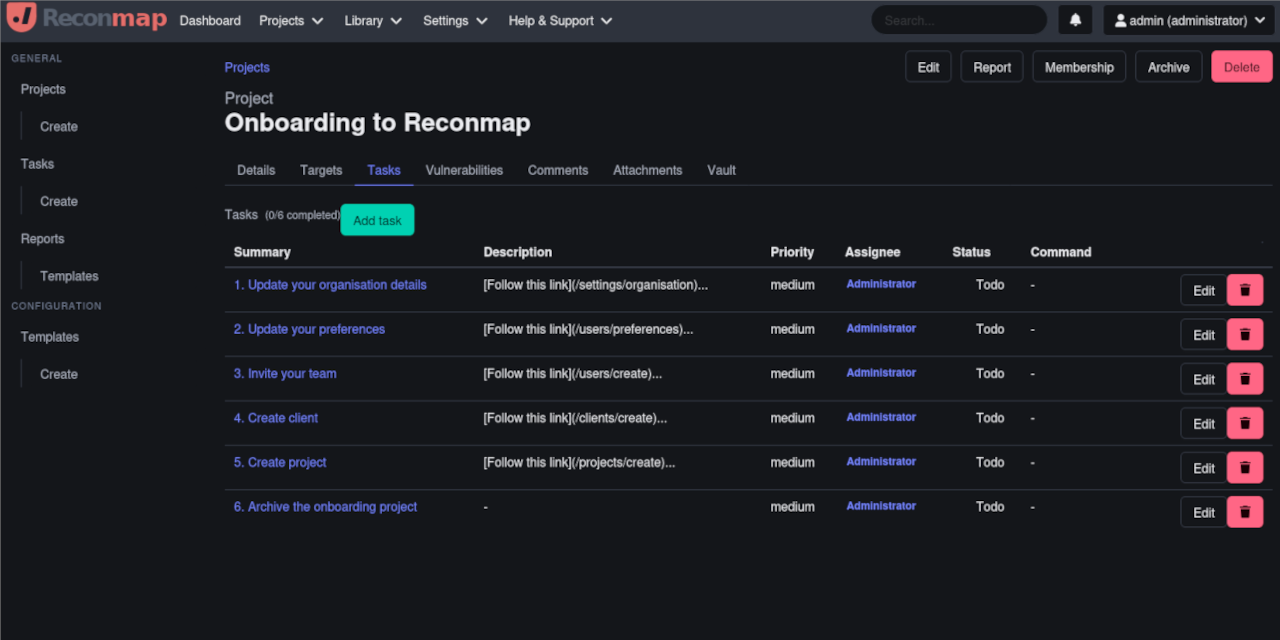
Task: Open task '5. Create project'
Action: [280, 462]
